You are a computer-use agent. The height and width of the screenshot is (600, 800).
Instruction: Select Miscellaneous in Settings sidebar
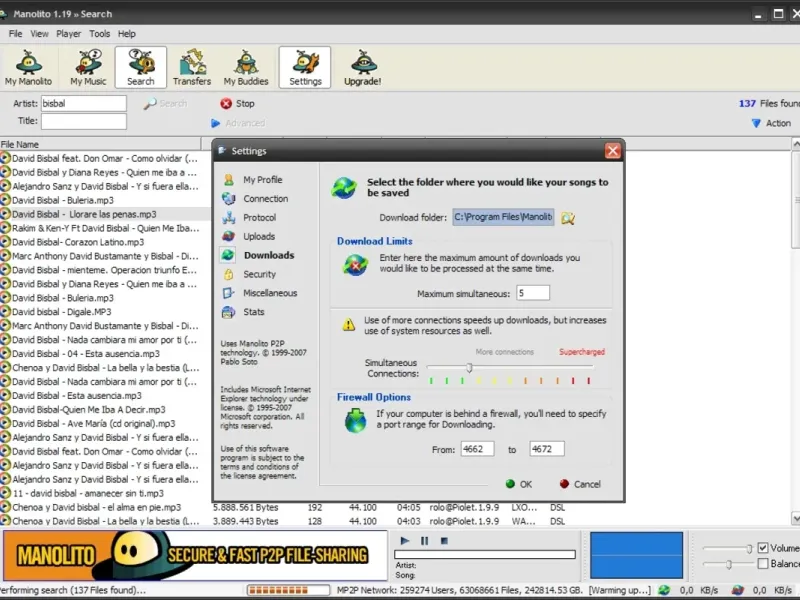click(270, 293)
